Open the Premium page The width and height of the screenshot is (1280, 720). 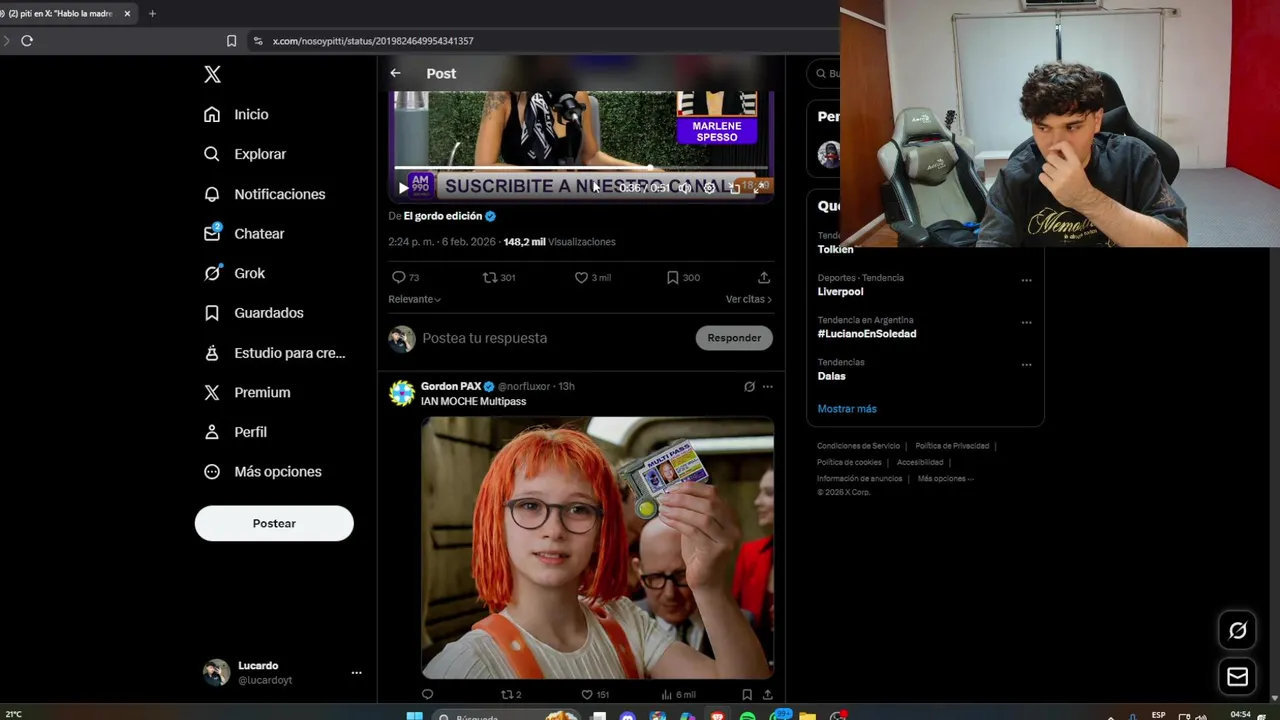pyautogui.click(x=247, y=392)
